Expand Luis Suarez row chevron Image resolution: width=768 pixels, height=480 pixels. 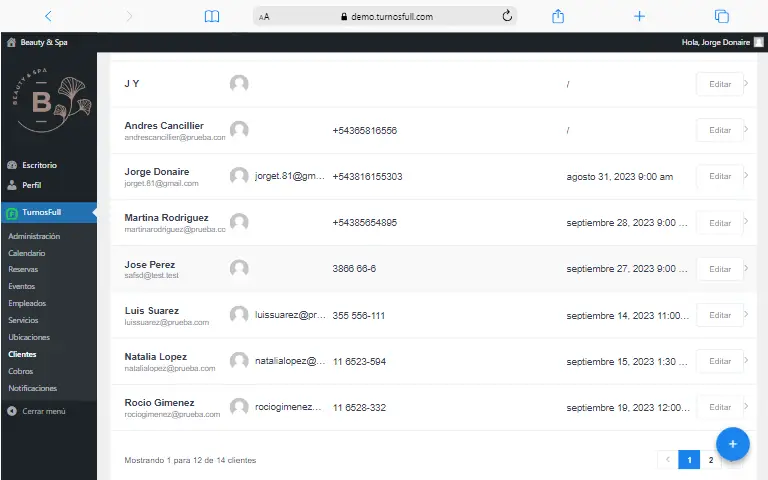tap(746, 314)
